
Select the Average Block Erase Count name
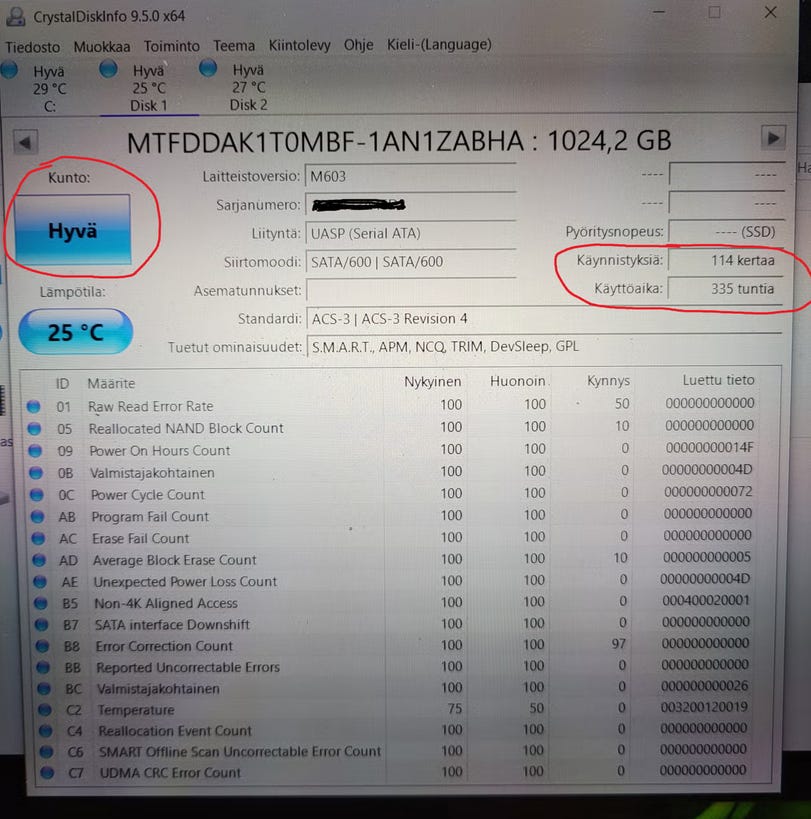pyautogui.click(x=174, y=560)
